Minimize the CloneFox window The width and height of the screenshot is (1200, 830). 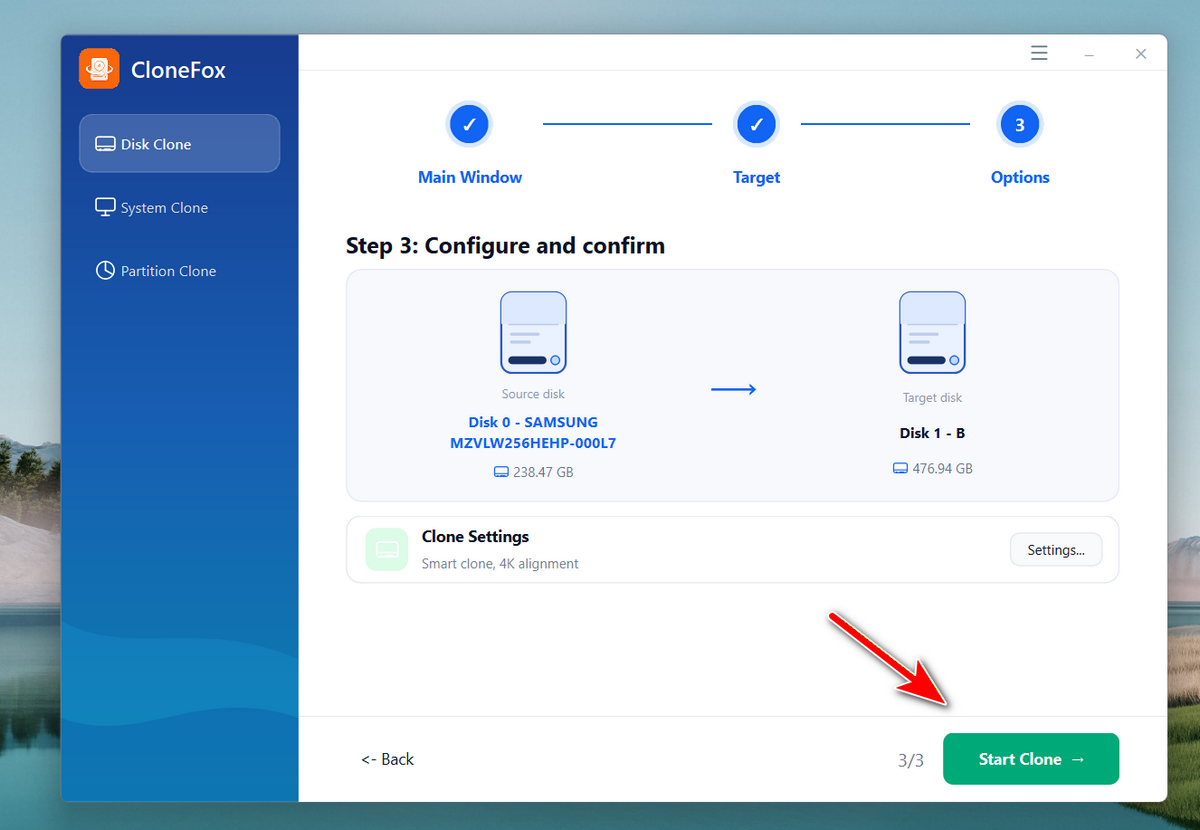tap(1089, 54)
